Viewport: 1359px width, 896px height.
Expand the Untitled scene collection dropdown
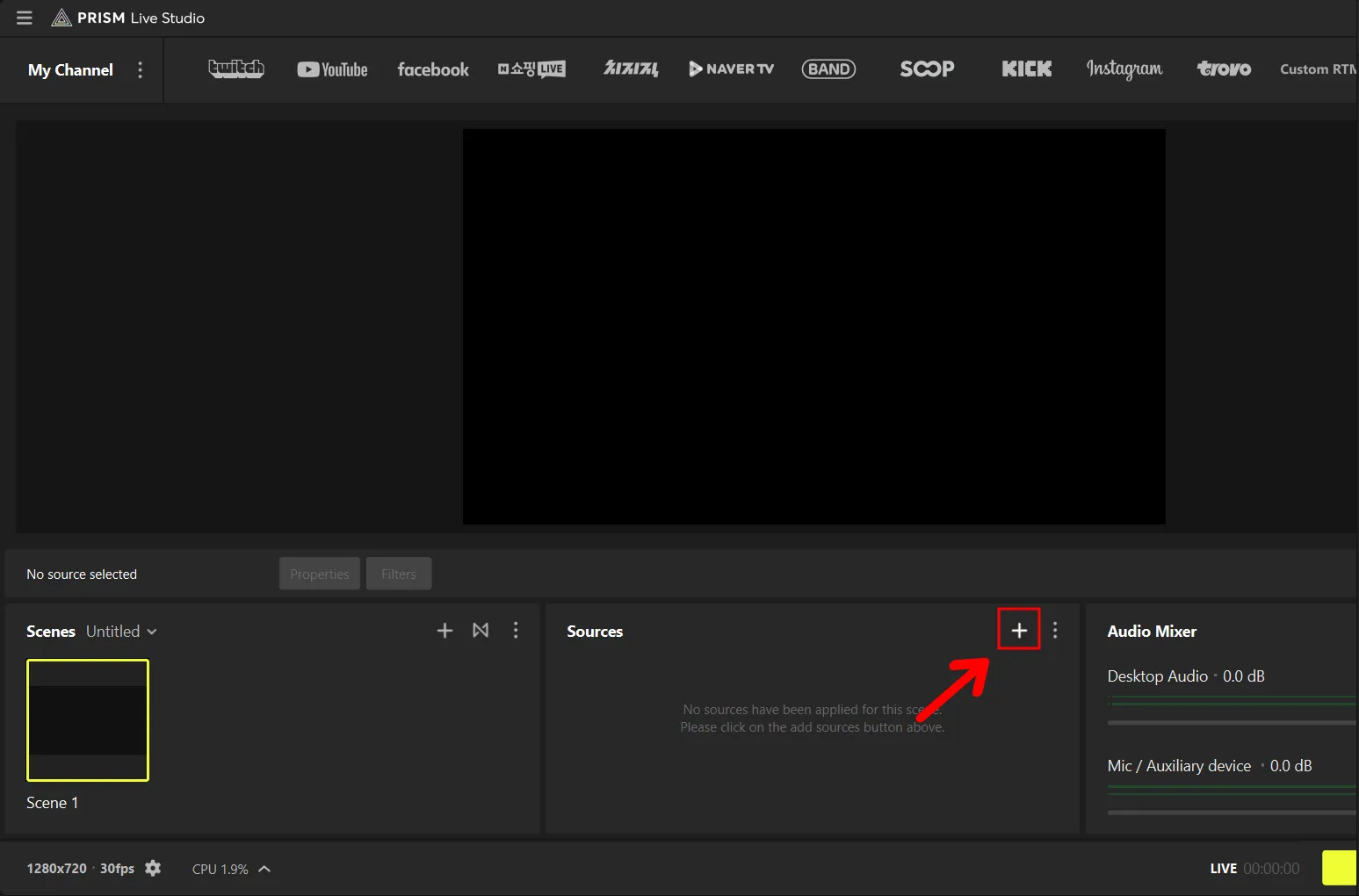122,632
